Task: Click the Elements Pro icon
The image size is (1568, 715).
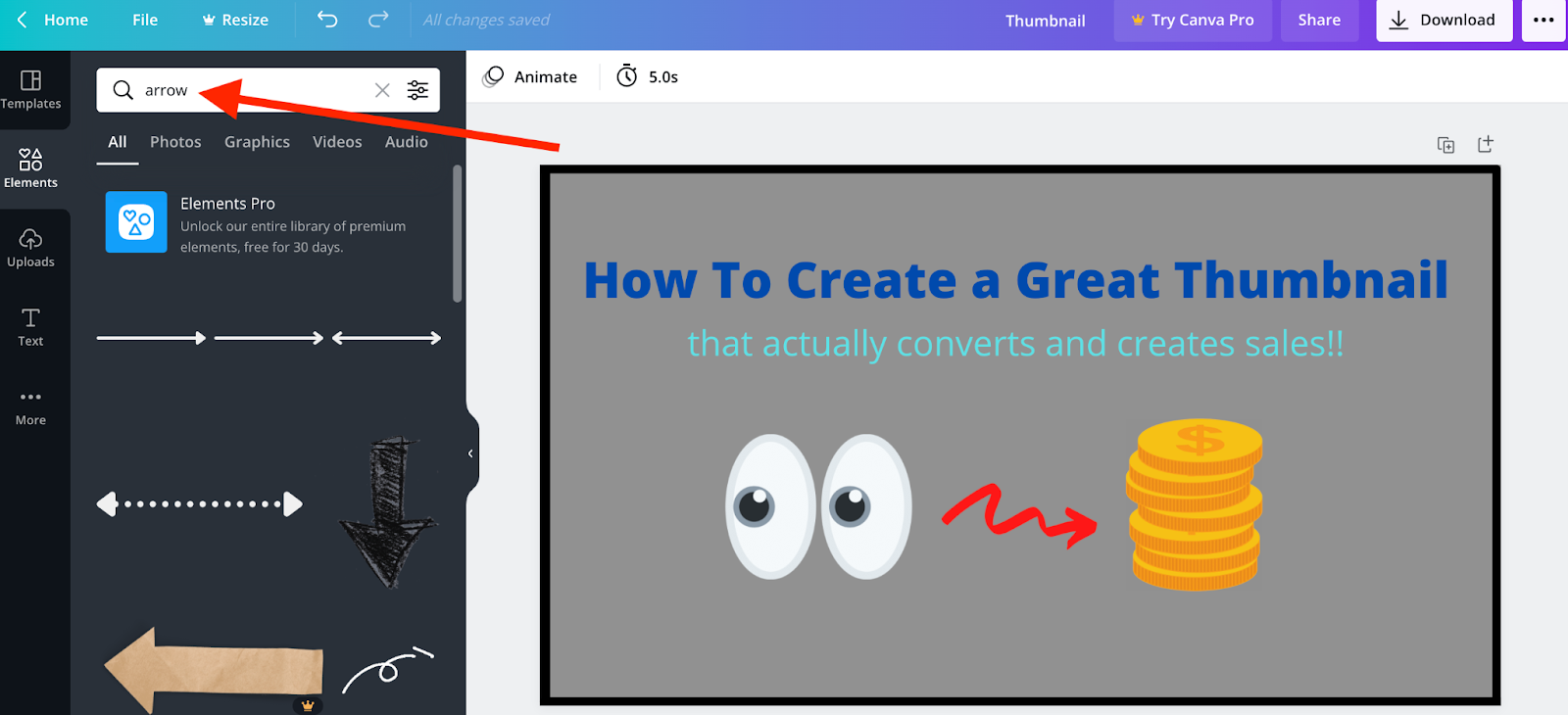Action: pyautogui.click(x=136, y=222)
